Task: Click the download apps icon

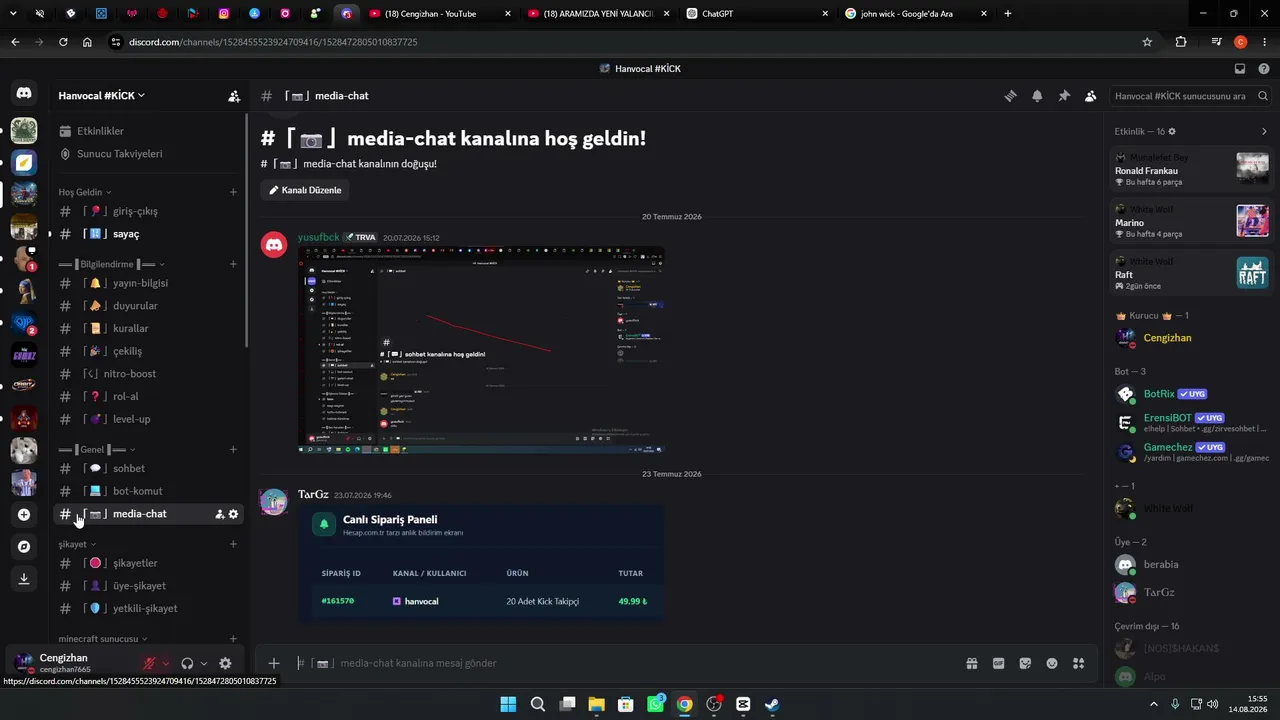Action: tap(24, 579)
